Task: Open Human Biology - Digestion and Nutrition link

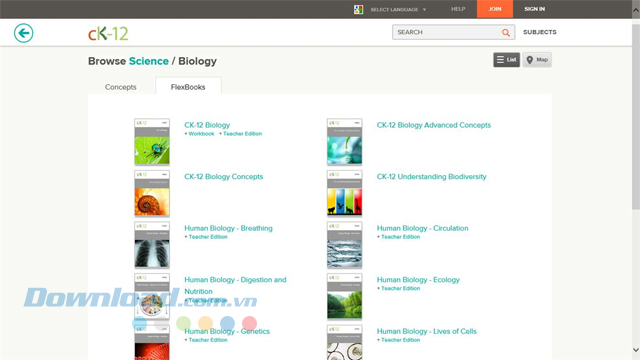Action: pyautogui.click(x=235, y=285)
